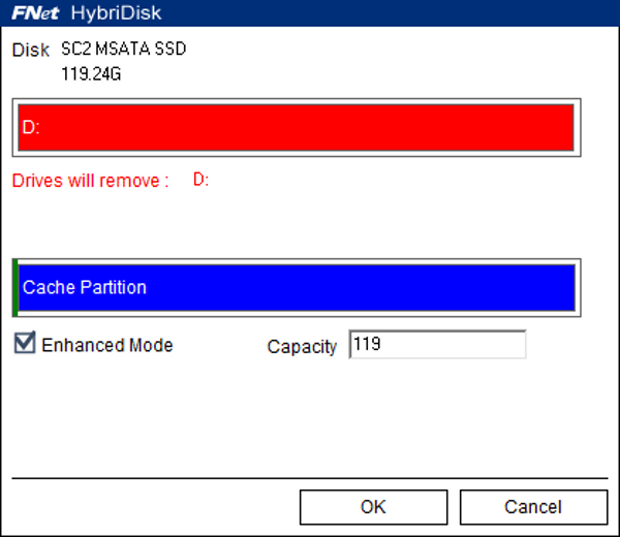
Task: Click the "Drives will remove :" warning text
Action: [x=90, y=181]
